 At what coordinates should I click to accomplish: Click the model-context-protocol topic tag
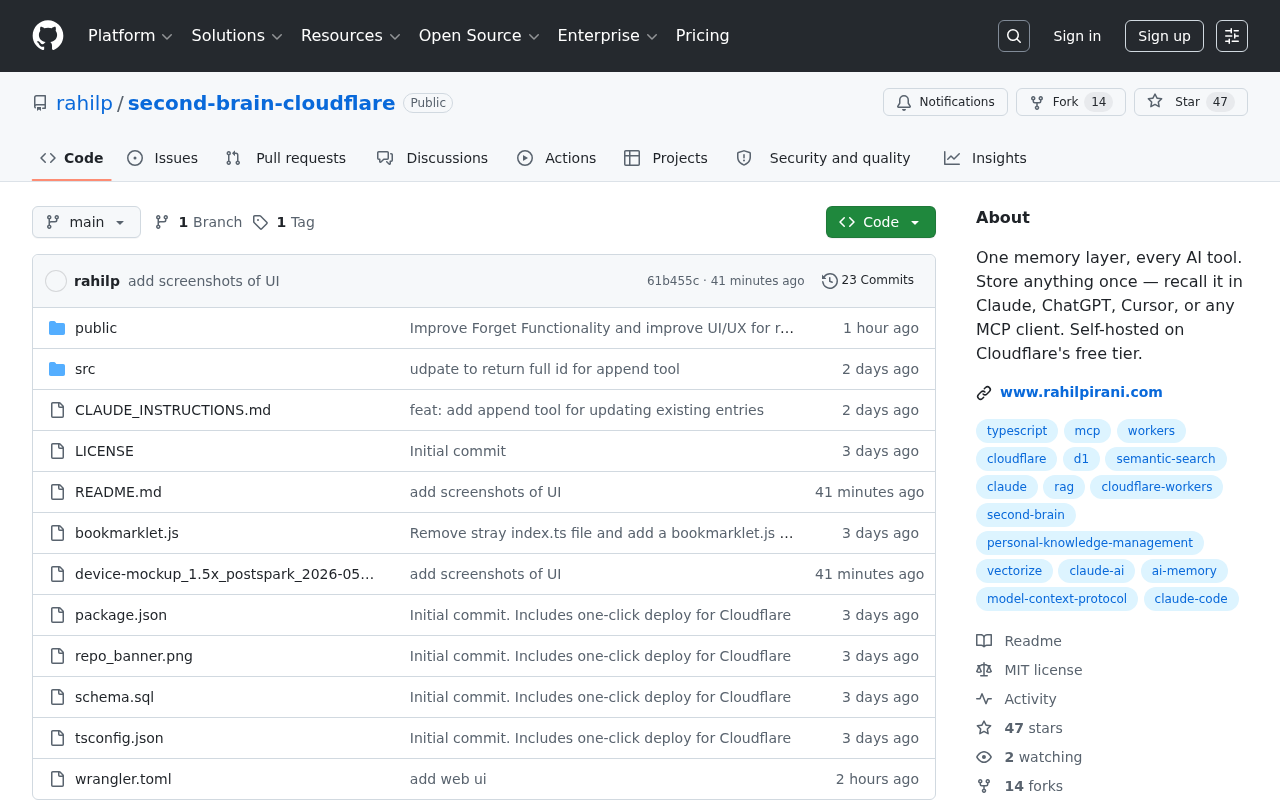(x=1057, y=599)
